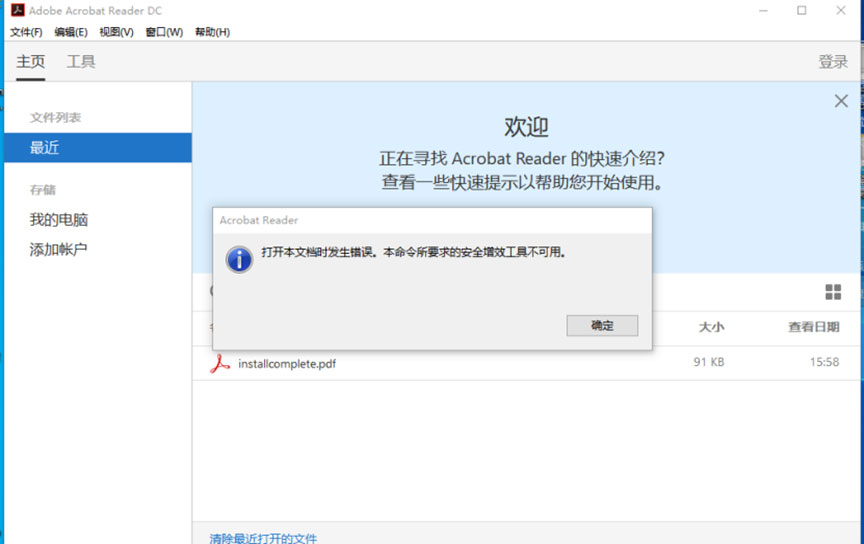
Task: Open the 文件(F) menu
Action: (x=26, y=32)
